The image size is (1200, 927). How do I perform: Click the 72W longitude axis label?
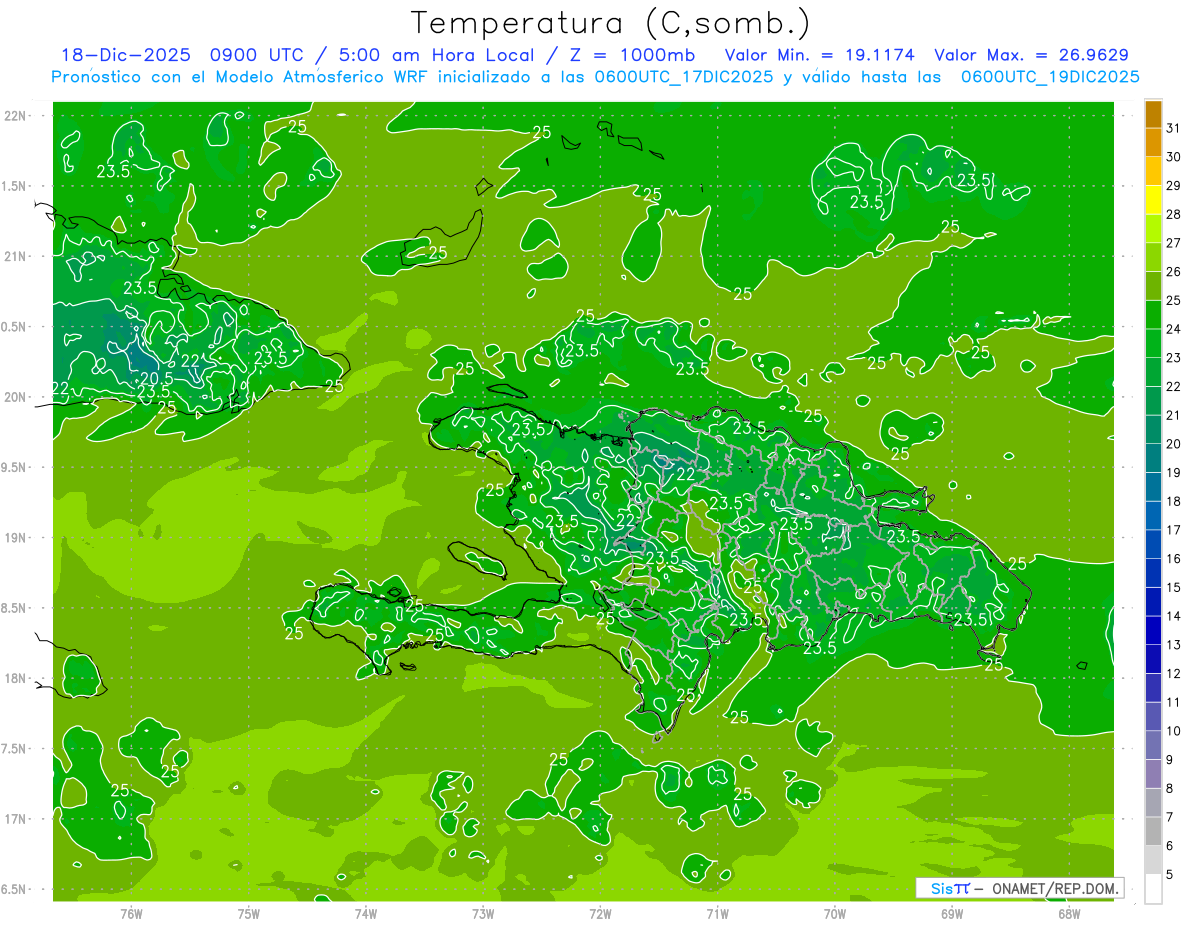(600, 914)
